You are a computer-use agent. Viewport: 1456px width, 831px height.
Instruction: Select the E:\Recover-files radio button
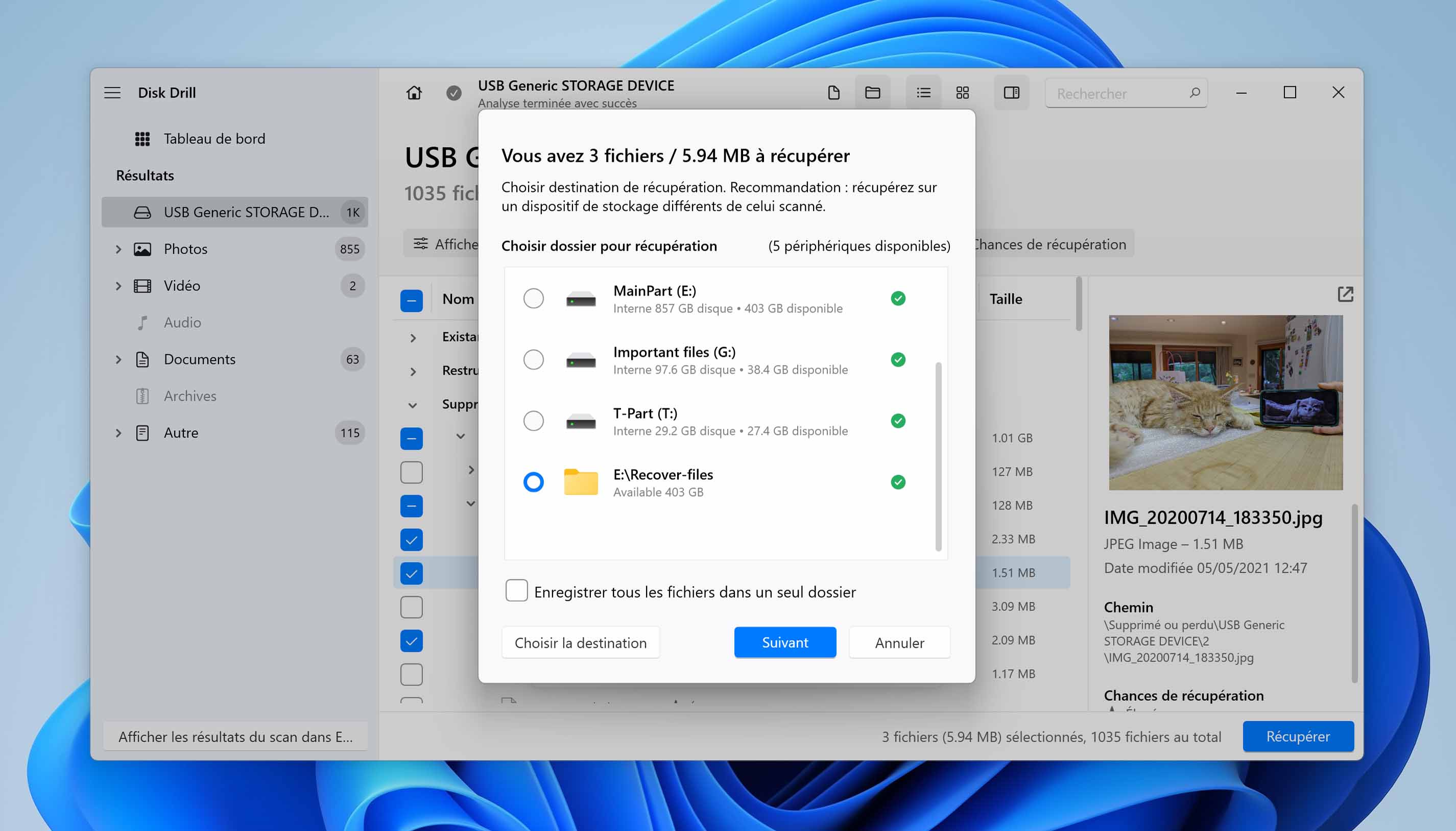(532, 481)
